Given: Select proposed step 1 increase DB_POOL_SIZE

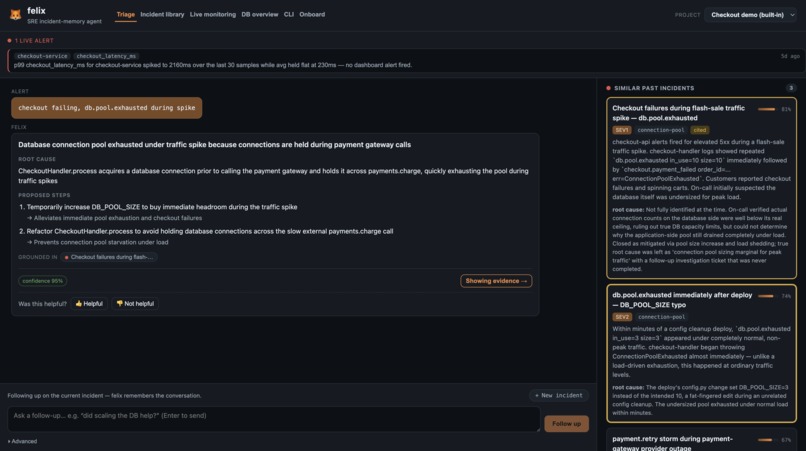Looking at the screenshot, I should [161, 207].
